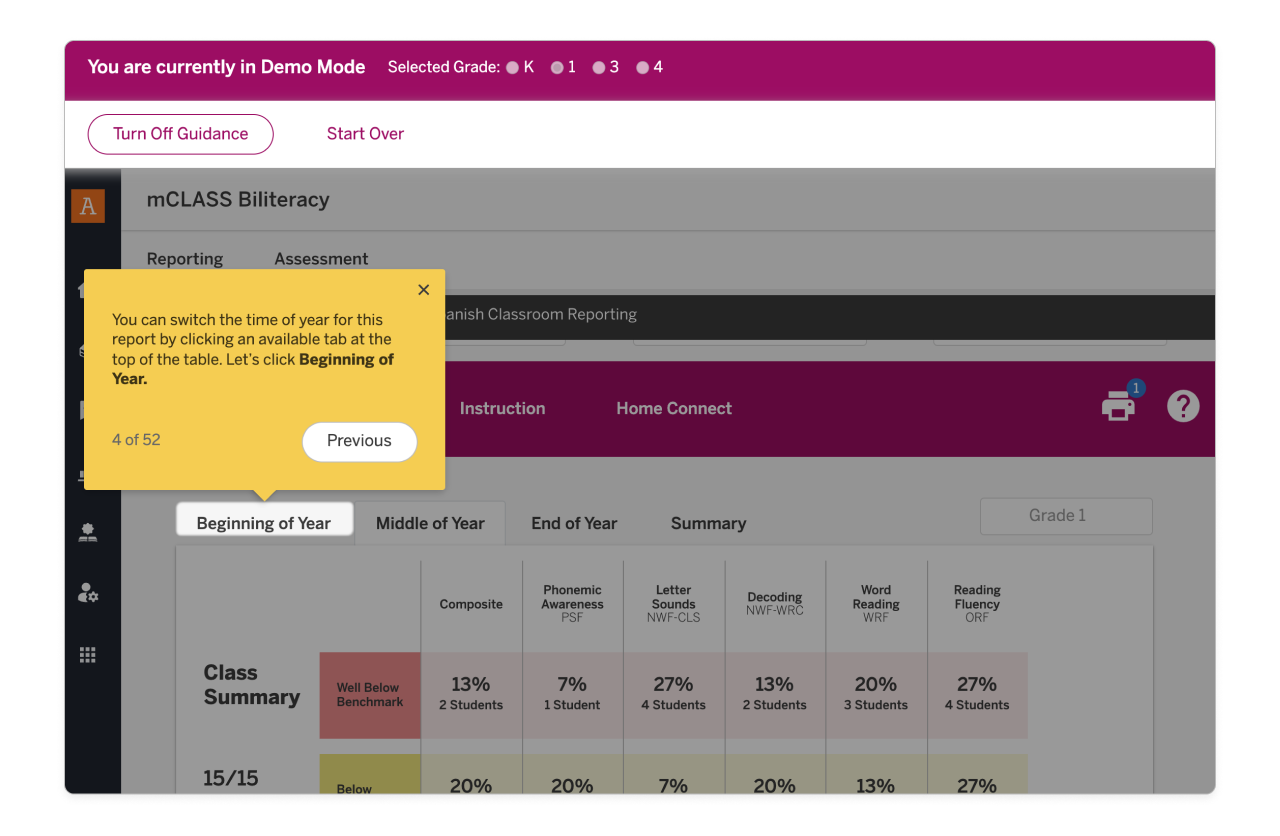Select grade 3 radio button
The height and width of the screenshot is (836, 1280).
click(599, 68)
